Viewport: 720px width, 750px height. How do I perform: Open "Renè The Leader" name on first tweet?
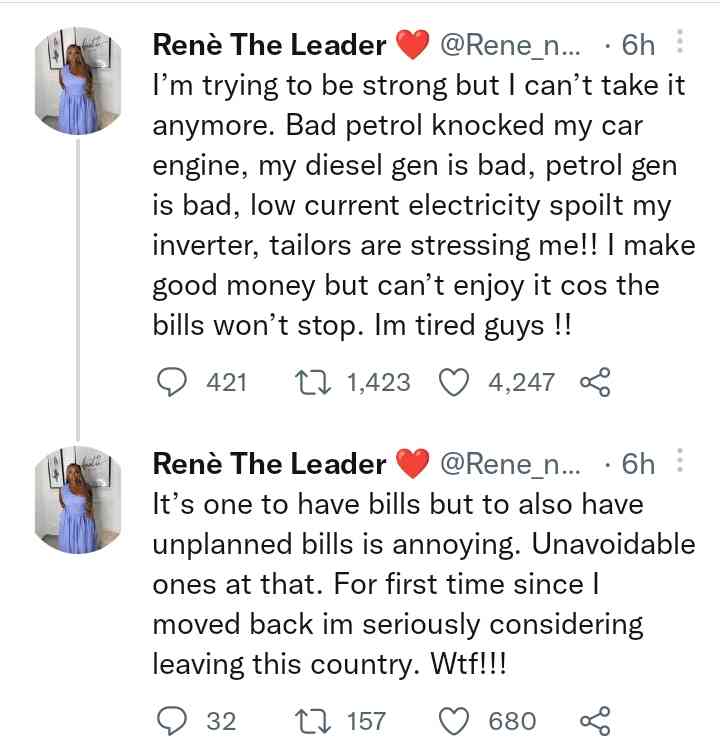click(269, 45)
